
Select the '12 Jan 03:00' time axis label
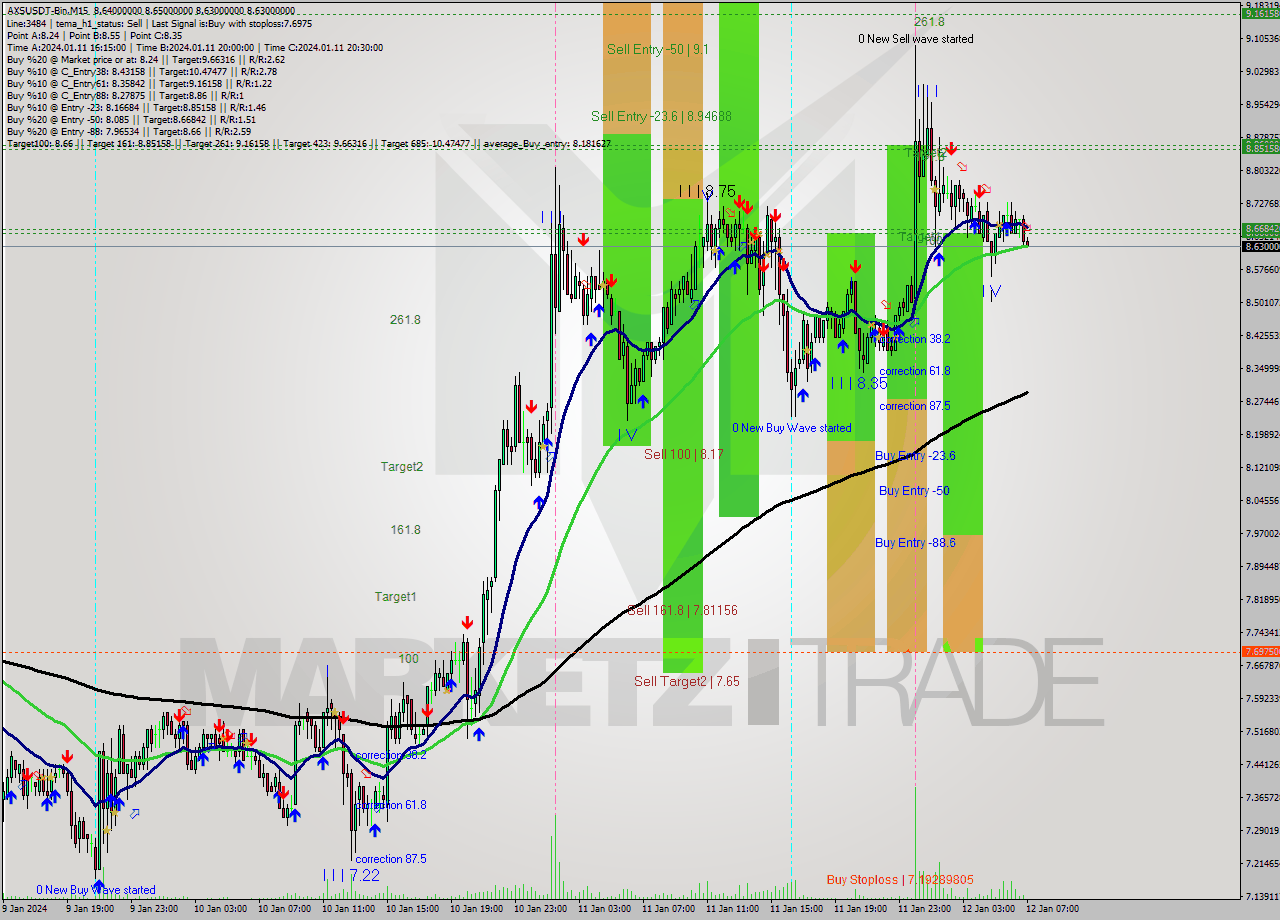(x=988, y=909)
